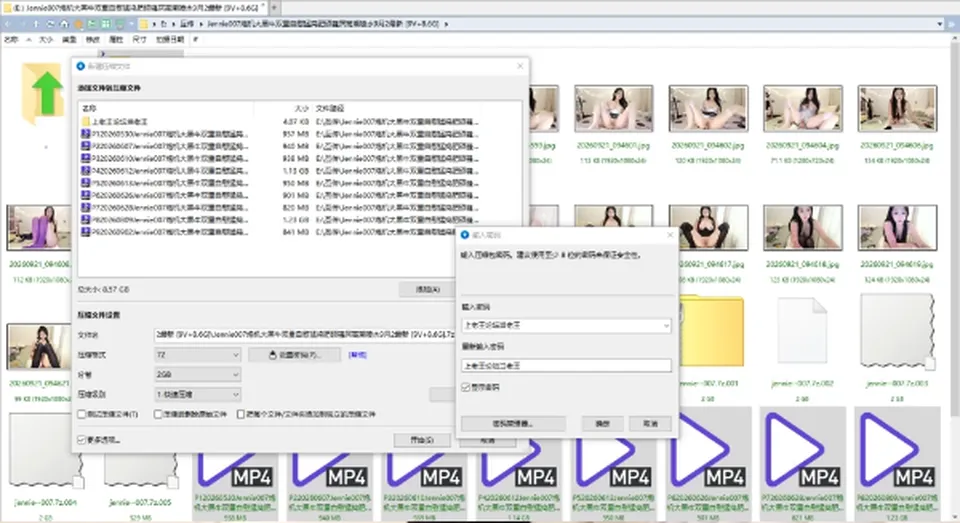Click the yellow folder behind password dialog

711,331
